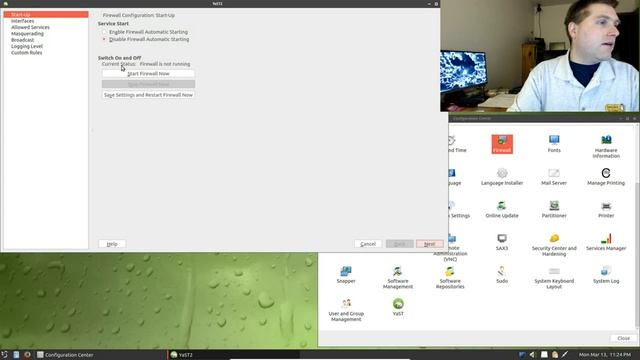
Task: Click Next in YaST2 firewall window
Action: tap(429, 244)
